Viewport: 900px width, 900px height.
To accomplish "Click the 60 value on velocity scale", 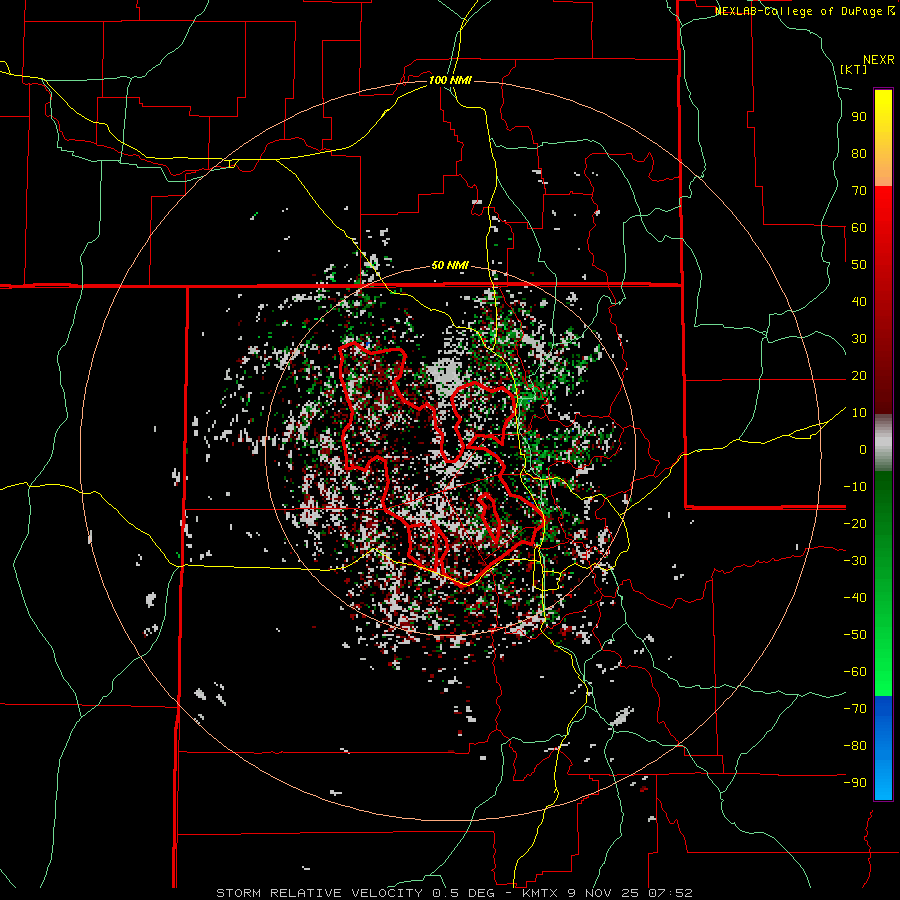I will (x=859, y=227).
